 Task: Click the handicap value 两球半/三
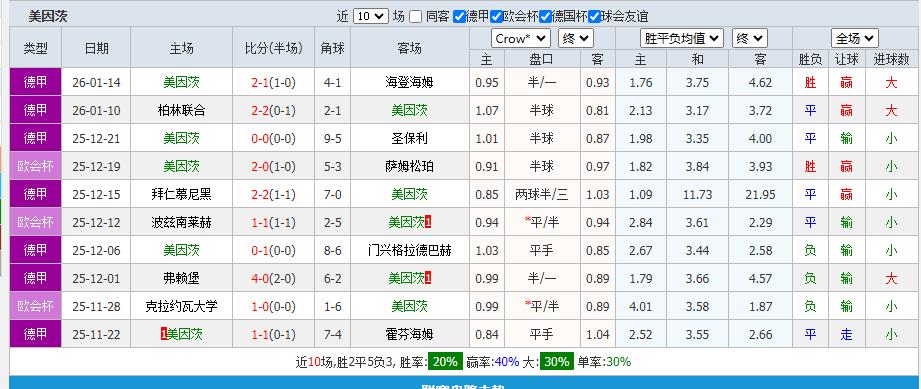(x=542, y=194)
